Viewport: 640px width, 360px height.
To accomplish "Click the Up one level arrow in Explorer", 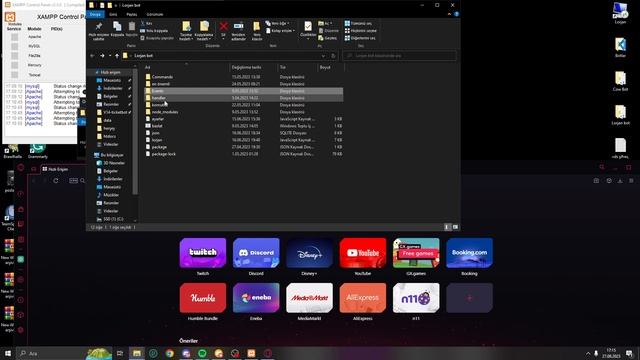I will coord(117,56).
